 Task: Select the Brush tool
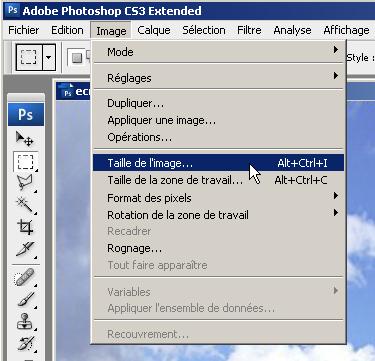click(x=25, y=299)
